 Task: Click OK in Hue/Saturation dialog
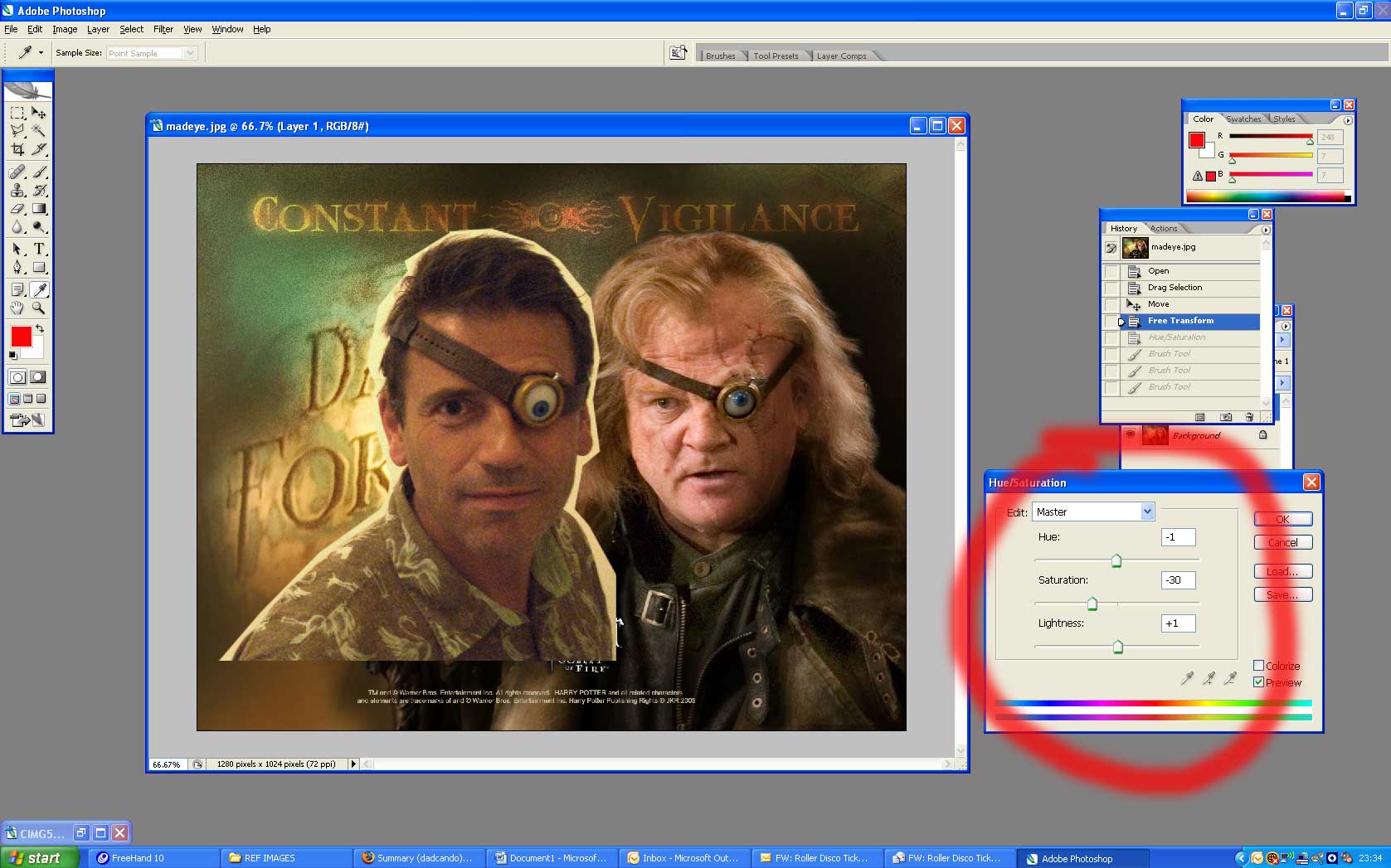tap(1283, 519)
